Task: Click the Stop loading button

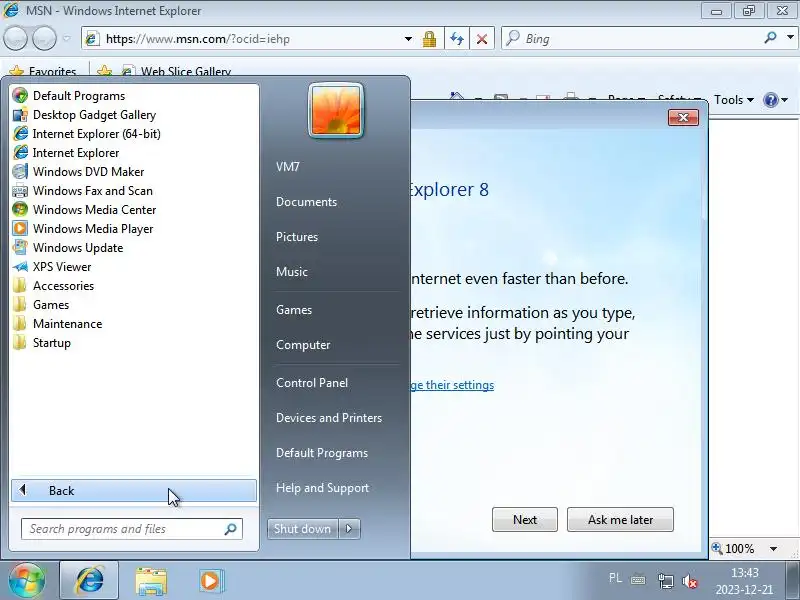Action: coord(482,39)
